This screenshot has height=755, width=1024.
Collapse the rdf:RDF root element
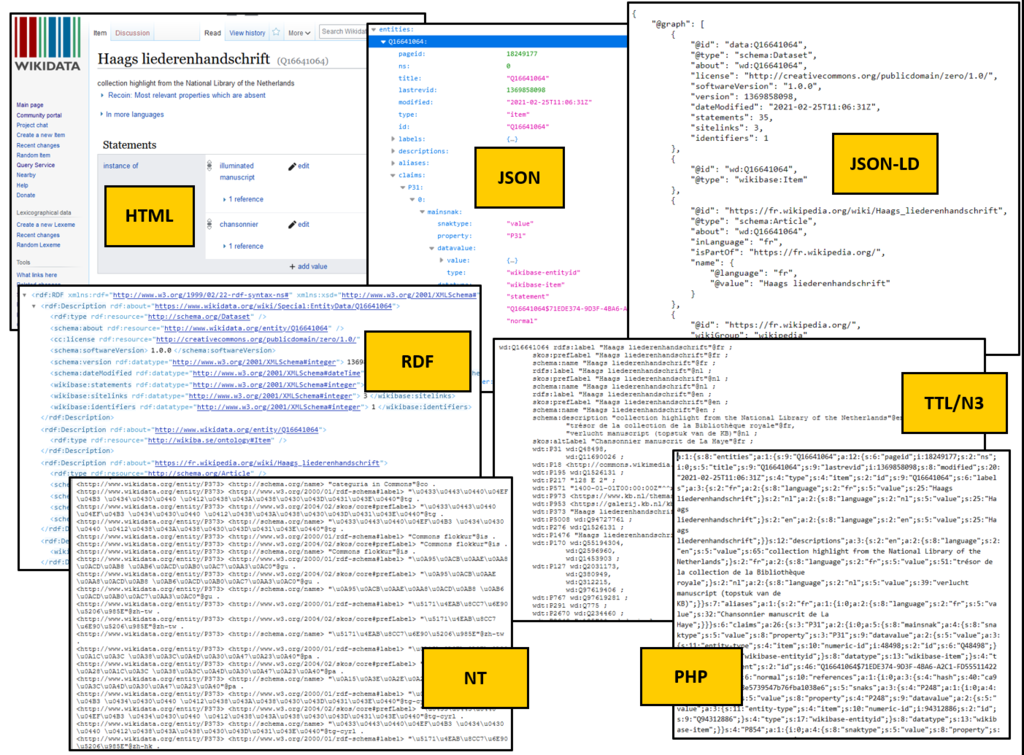(25, 295)
